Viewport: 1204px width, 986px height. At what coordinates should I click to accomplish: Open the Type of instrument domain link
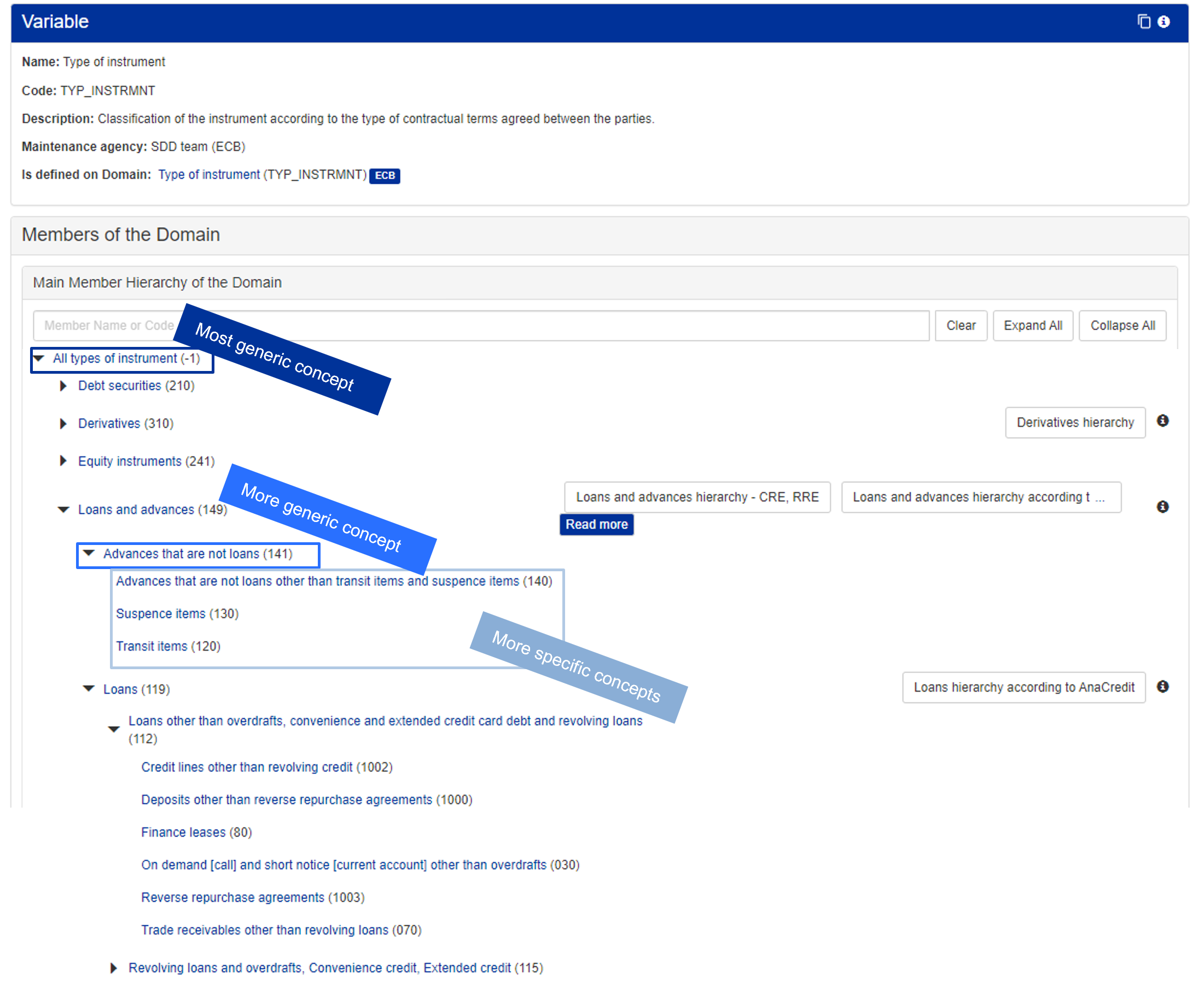point(208,175)
